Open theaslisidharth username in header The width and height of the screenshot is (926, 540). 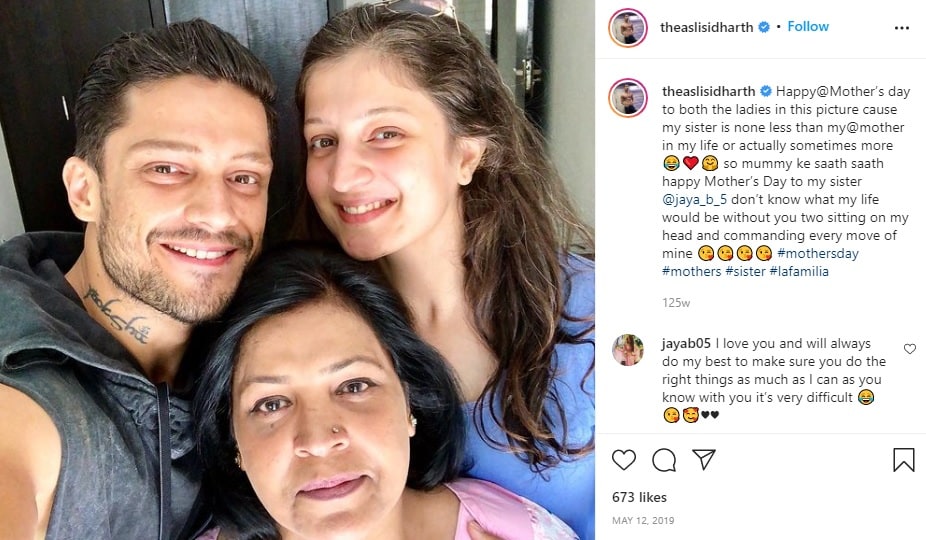(706, 27)
